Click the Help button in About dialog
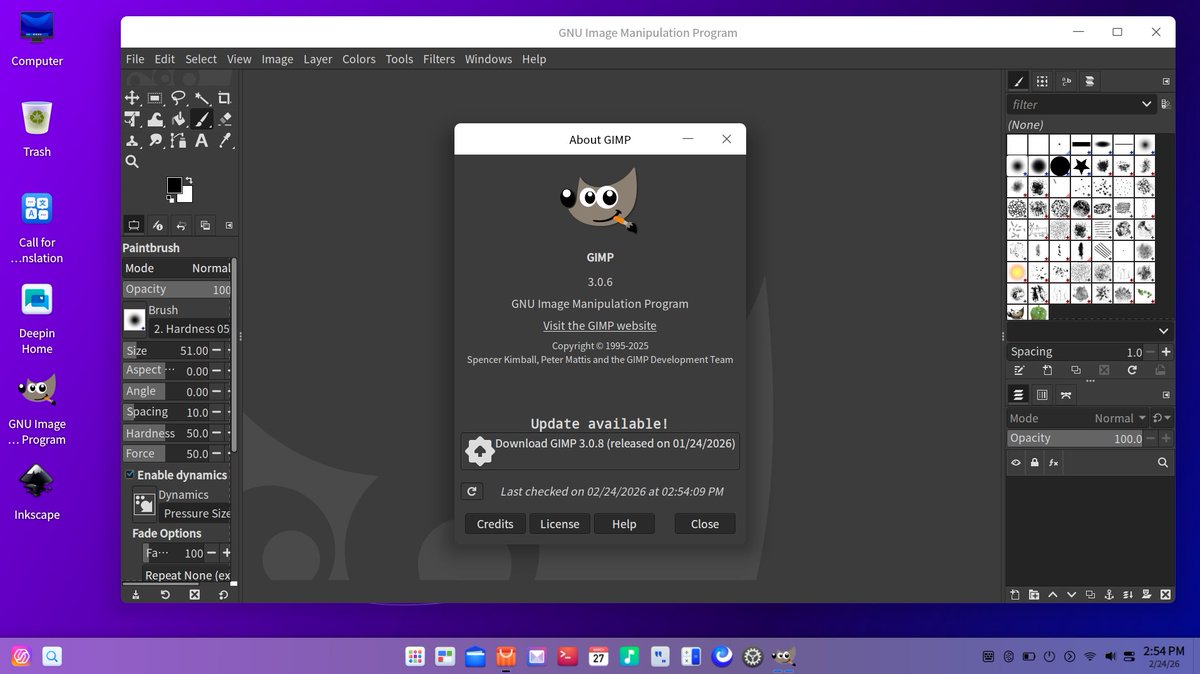 (x=624, y=524)
